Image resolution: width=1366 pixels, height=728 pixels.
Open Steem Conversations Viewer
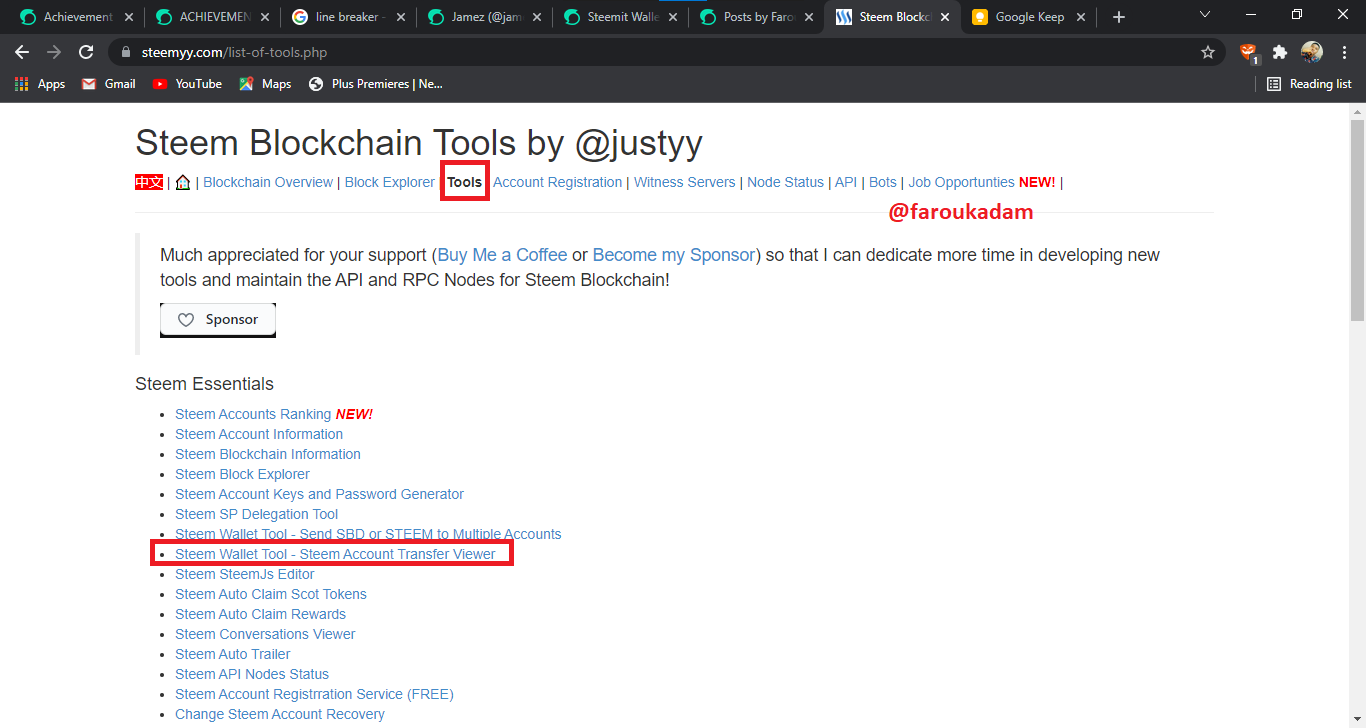(x=265, y=634)
